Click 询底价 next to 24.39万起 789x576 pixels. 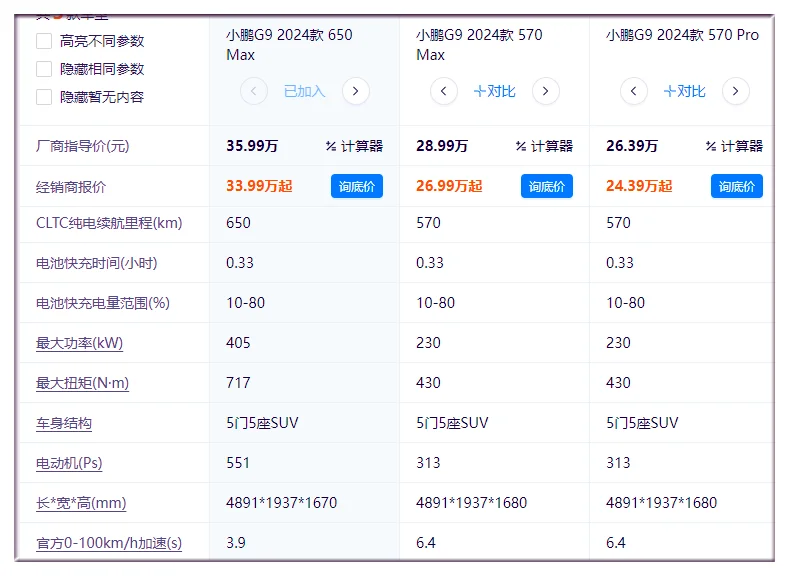coord(737,186)
